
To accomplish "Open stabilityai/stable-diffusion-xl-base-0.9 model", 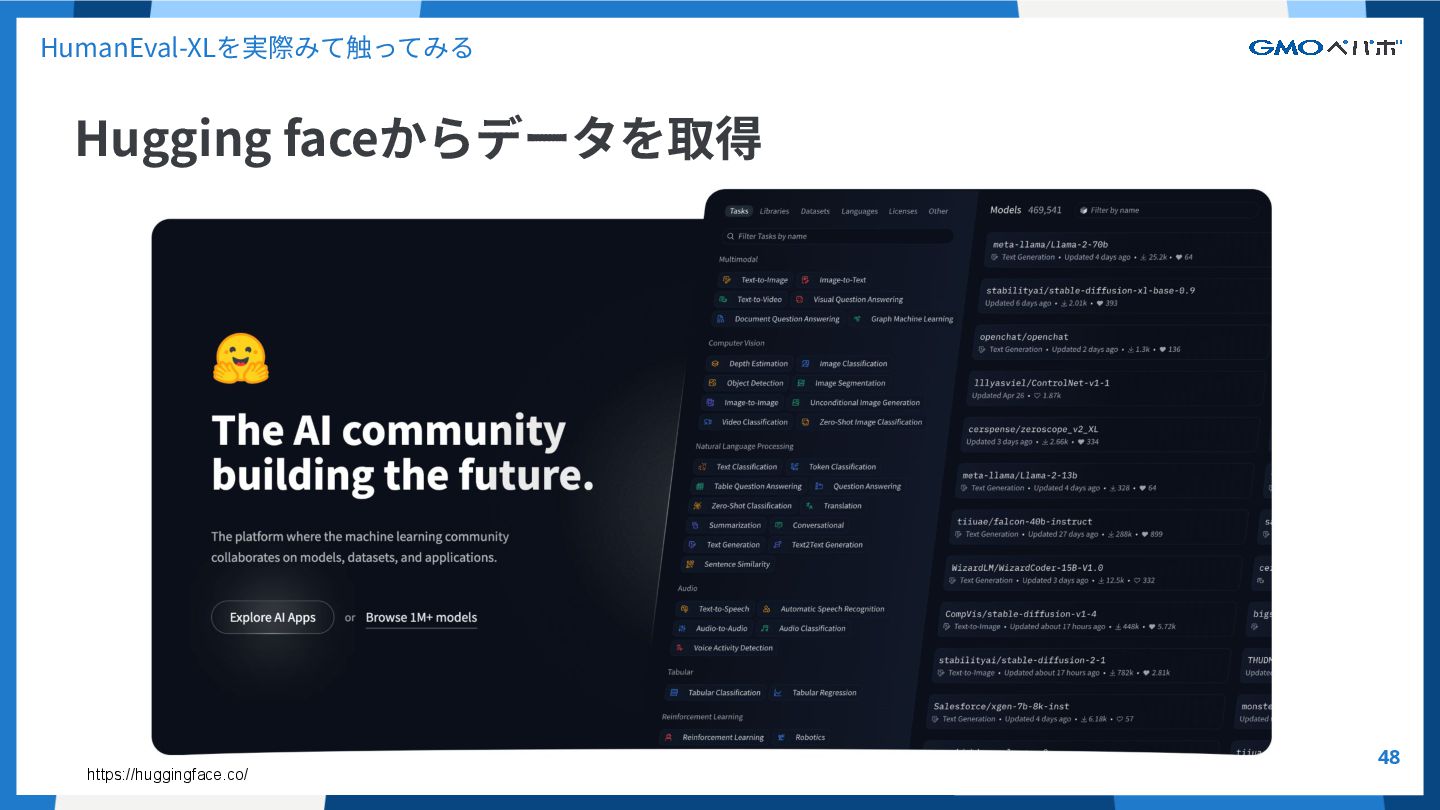I will coord(1123,296).
